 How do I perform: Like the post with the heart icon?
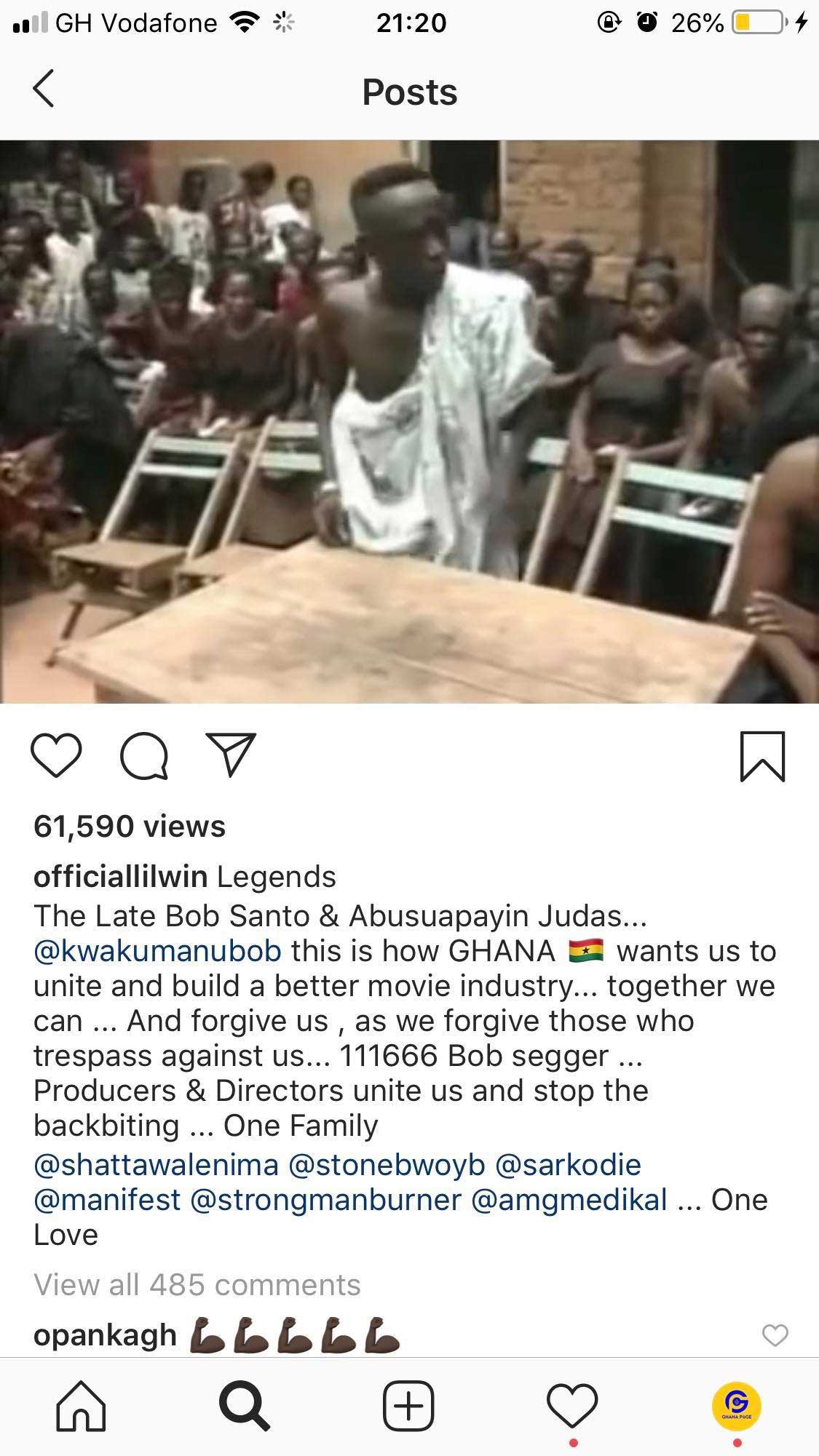pos(57,756)
